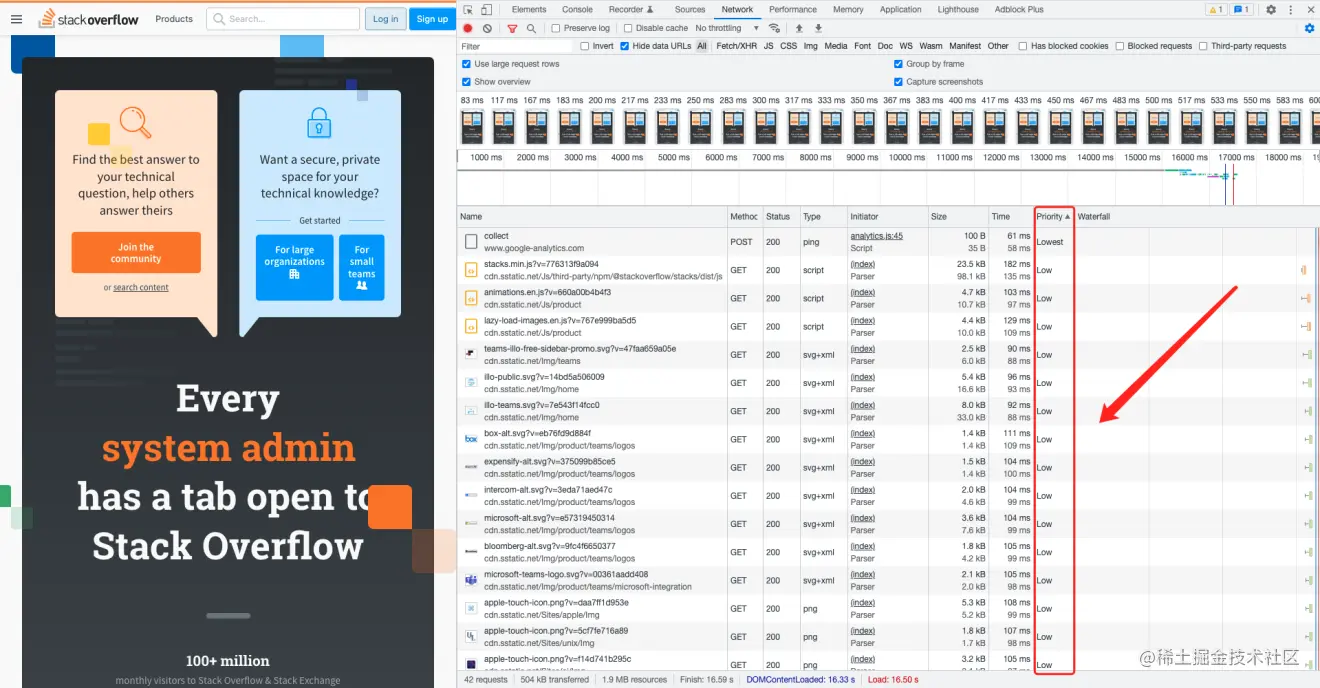Click script icon for animations.en.js row
This screenshot has height=688, width=1320.
tap(470, 298)
